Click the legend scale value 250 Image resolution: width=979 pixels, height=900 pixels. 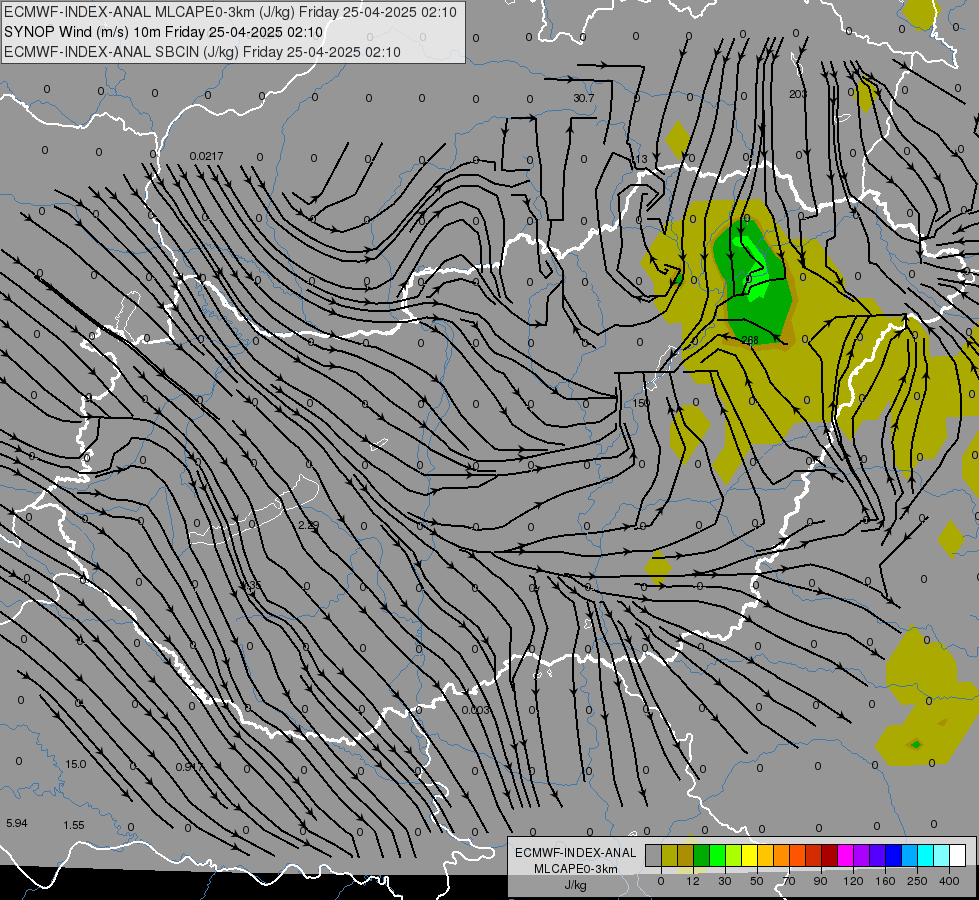(x=917, y=881)
